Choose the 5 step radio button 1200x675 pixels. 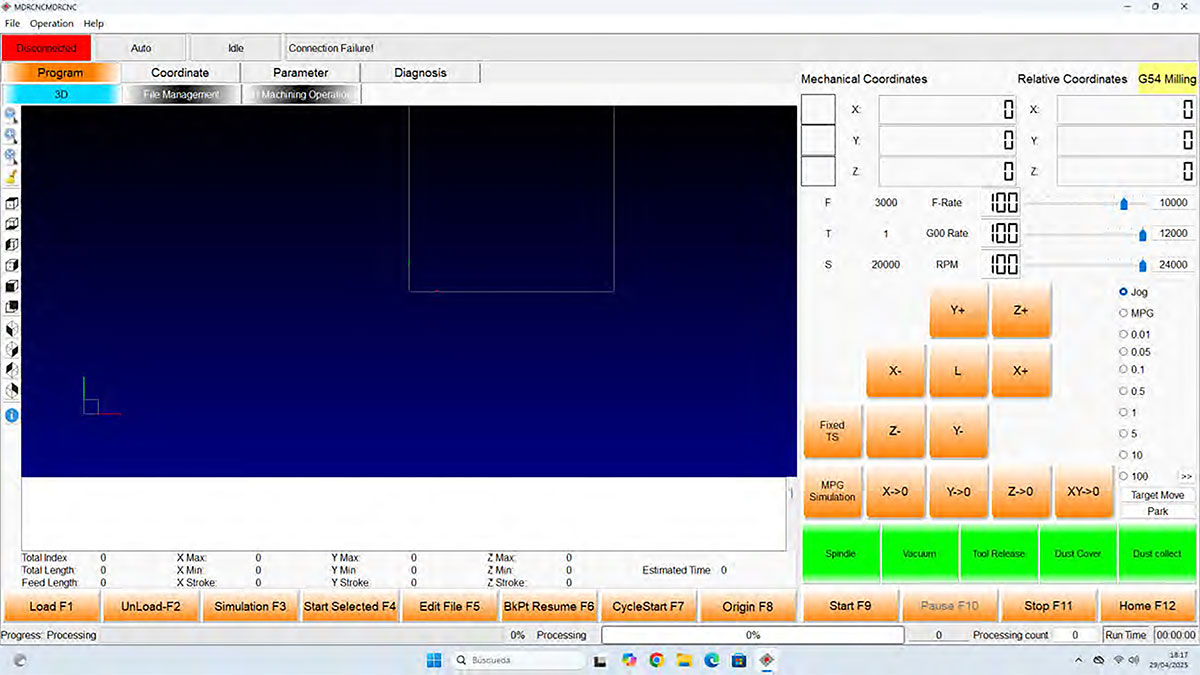pos(1124,433)
